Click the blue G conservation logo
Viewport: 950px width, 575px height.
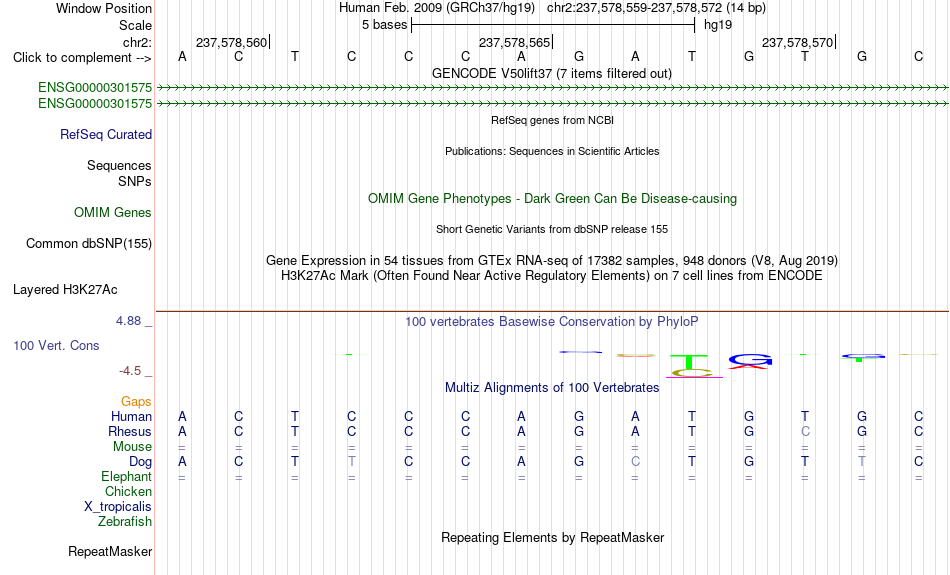[x=750, y=359]
